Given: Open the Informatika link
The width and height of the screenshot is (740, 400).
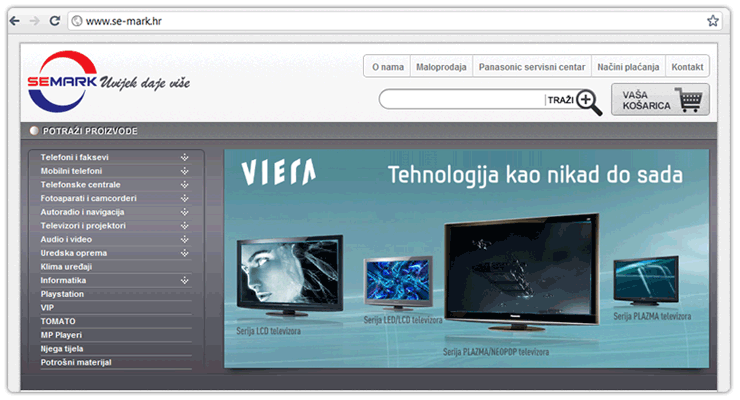Looking at the screenshot, I should (63, 280).
